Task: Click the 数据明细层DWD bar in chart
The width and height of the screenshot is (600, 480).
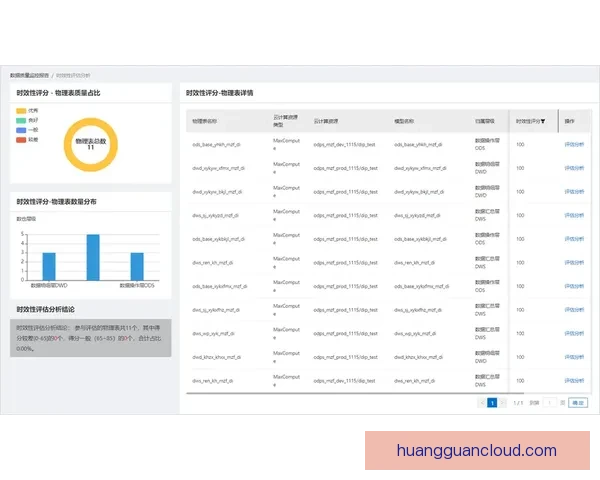Action: click(x=48, y=266)
